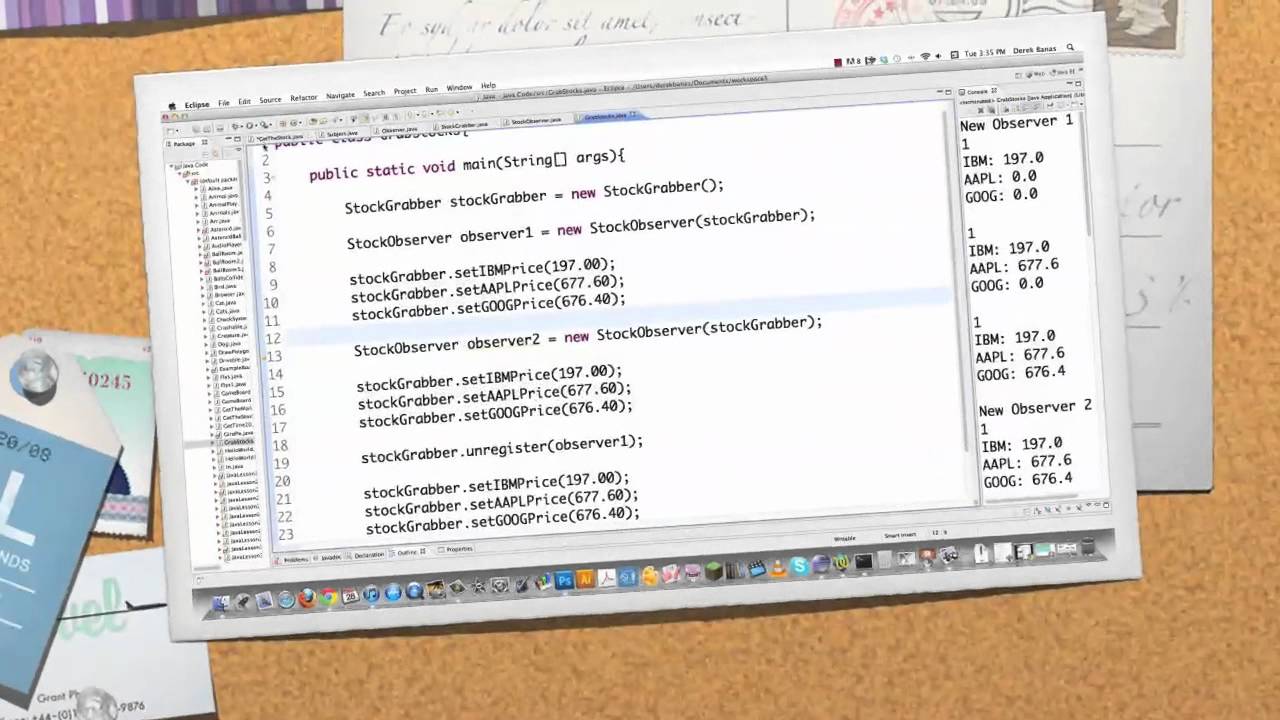Open the Navigate menu
This screenshot has height=720, width=1280.
pos(340,95)
